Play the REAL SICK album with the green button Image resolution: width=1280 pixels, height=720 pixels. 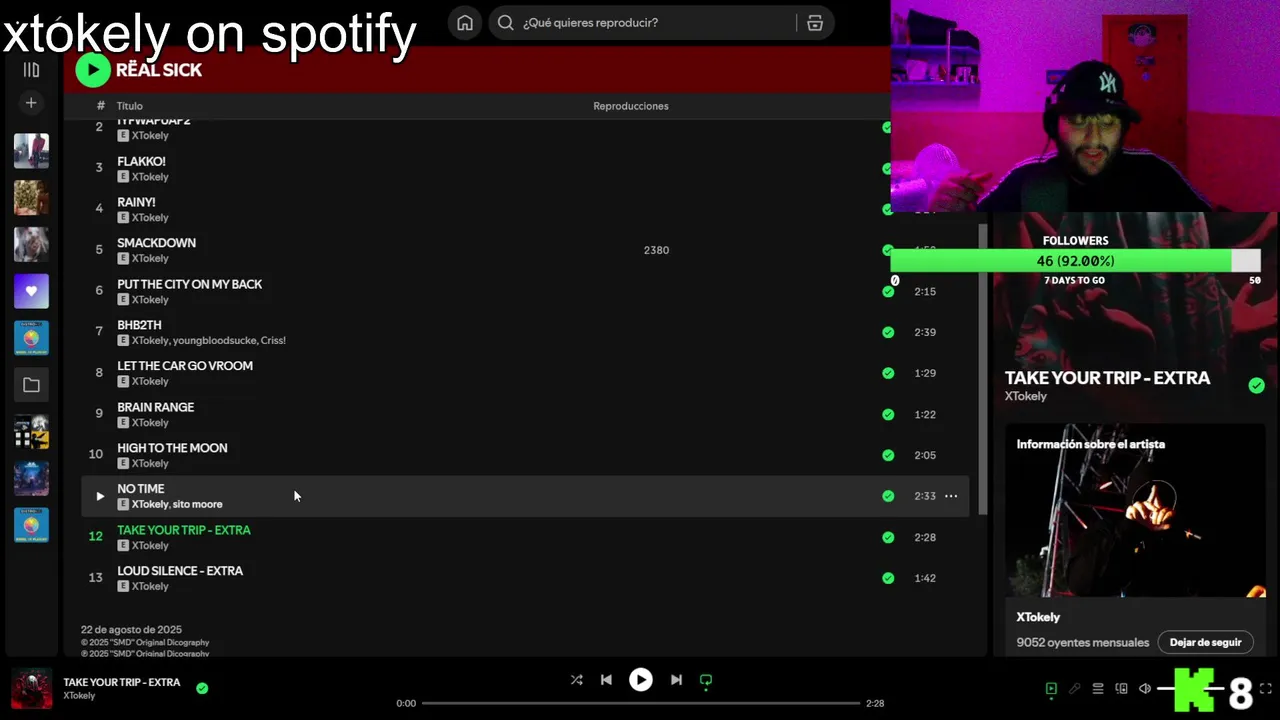tap(93, 69)
